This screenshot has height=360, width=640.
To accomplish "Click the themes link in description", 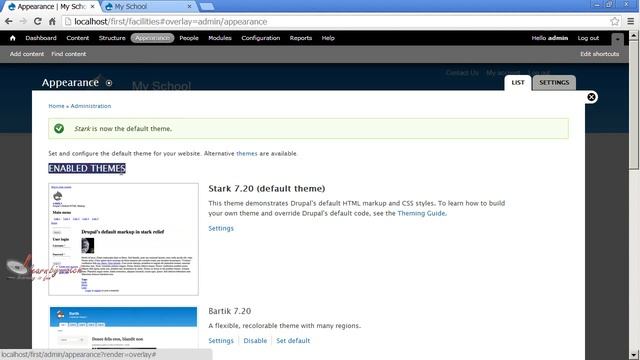I will pyautogui.click(x=247, y=153).
